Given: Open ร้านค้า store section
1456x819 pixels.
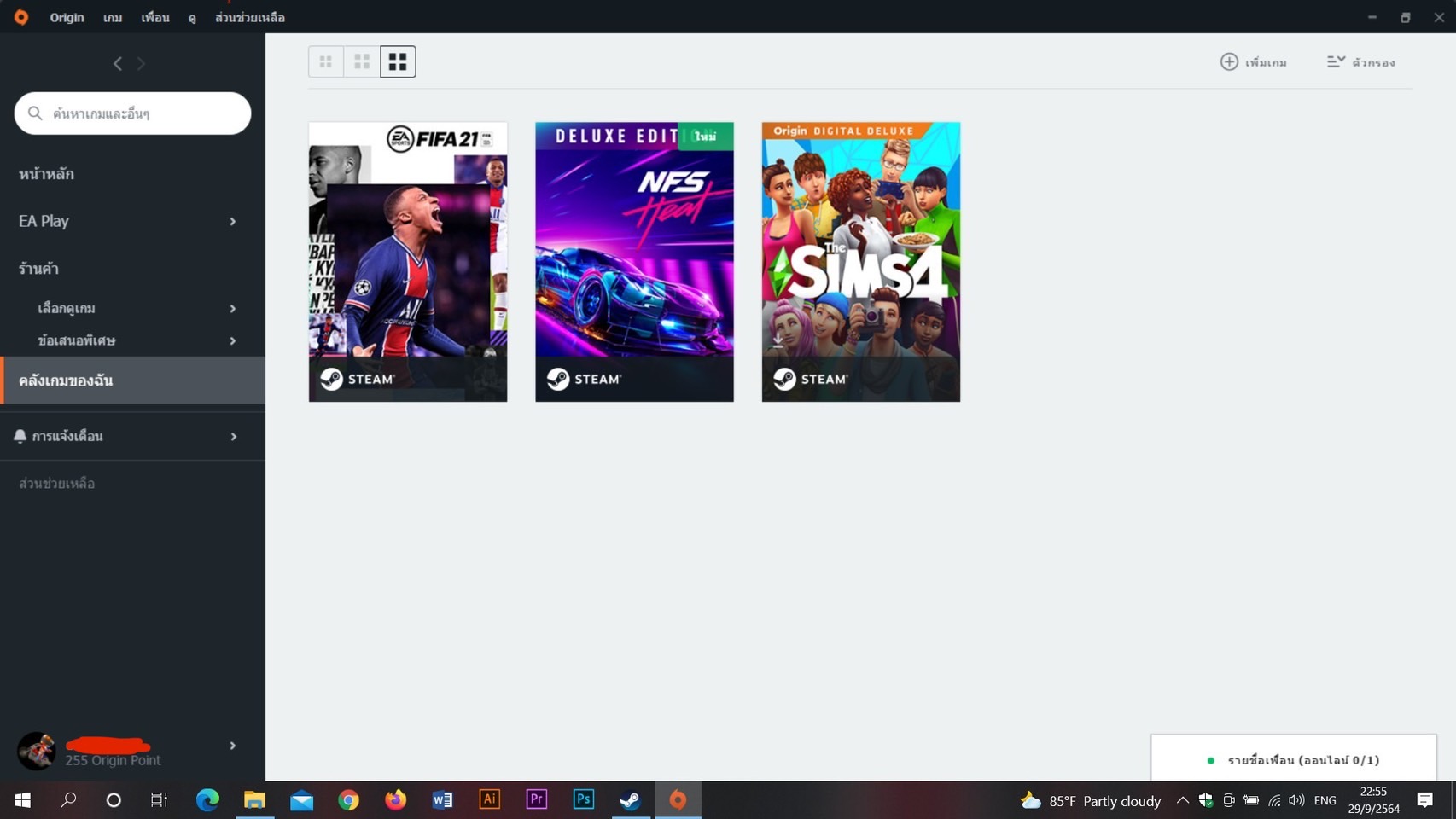Looking at the screenshot, I should pos(38,269).
